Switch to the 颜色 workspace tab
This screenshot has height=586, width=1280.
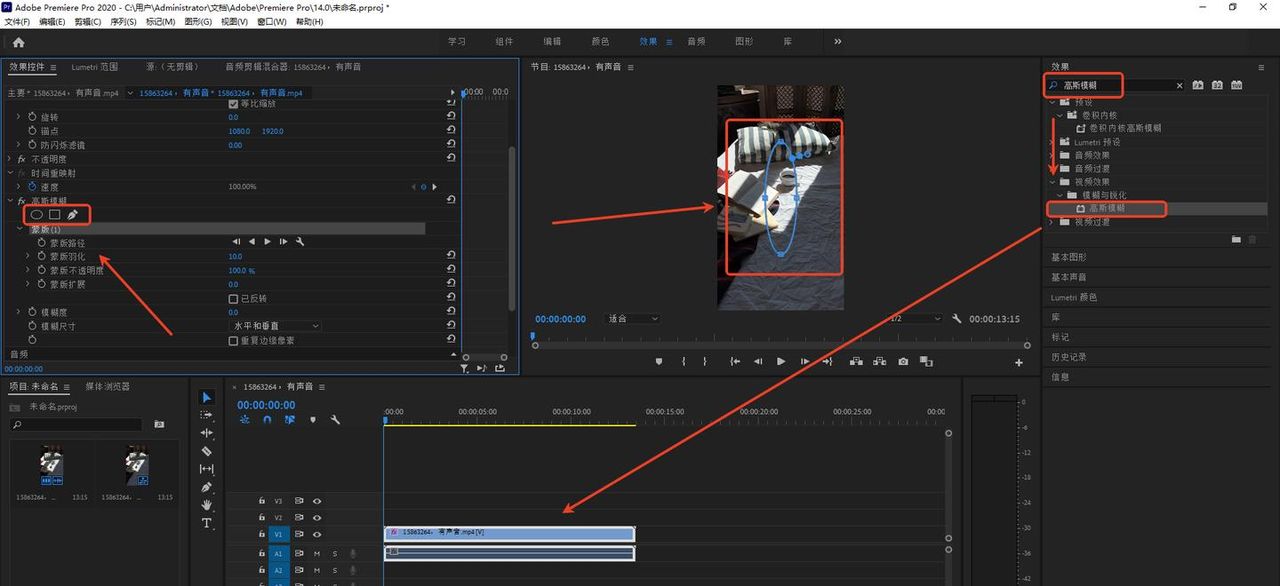[x=600, y=42]
